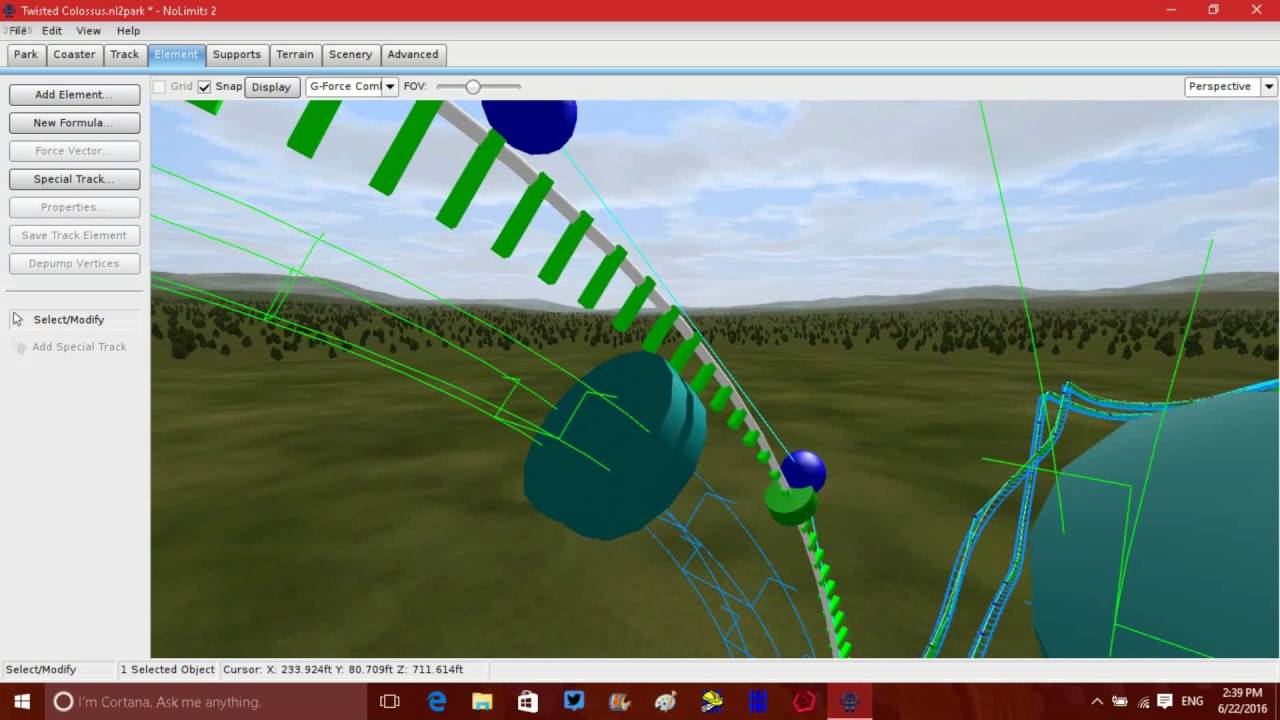Image resolution: width=1280 pixels, height=720 pixels.
Task: Click the battery status tray icon
Action: (x=1120, y=702)
